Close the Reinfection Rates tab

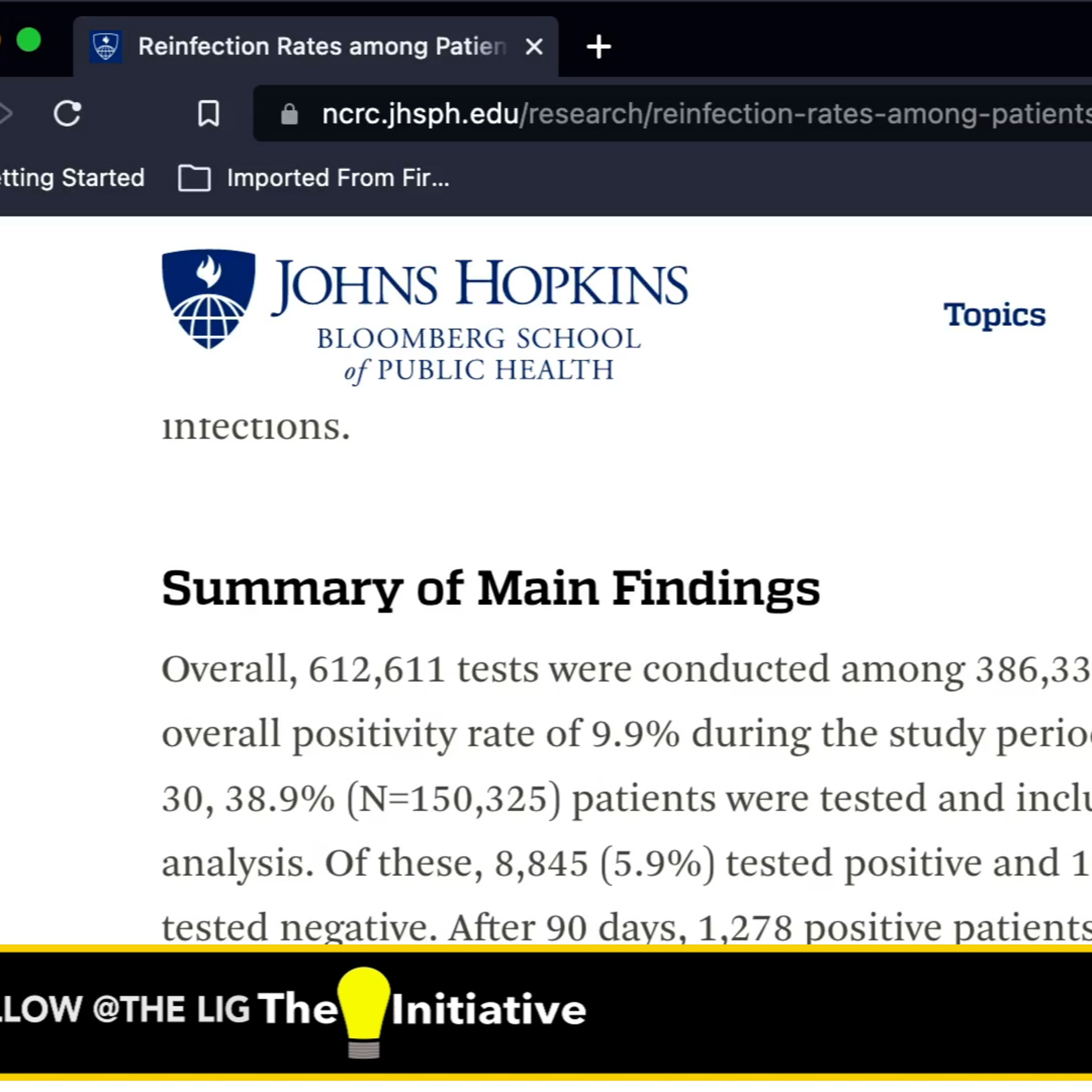click(534, 47)
